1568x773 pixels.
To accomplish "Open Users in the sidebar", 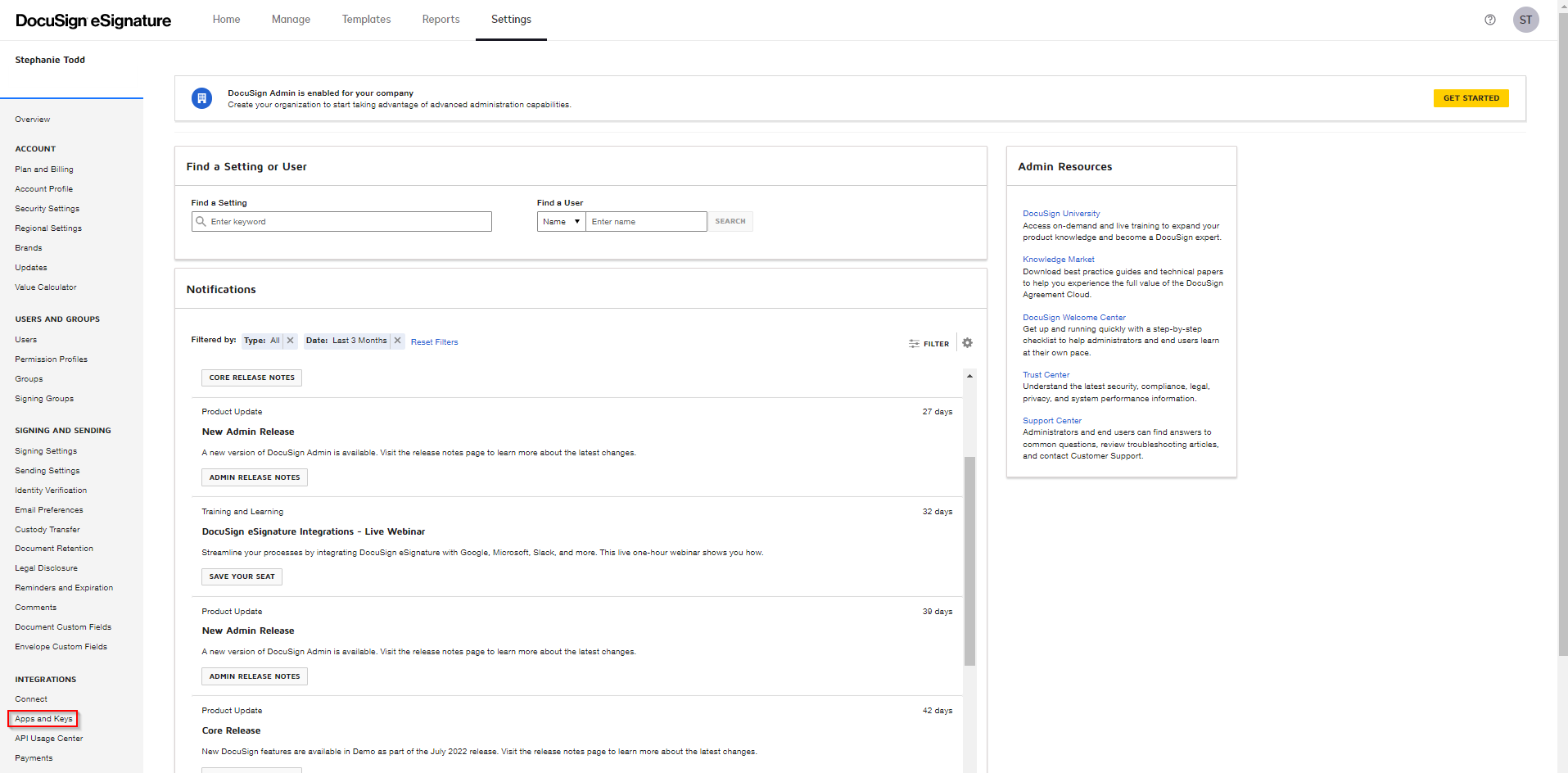I will [x=26, y=340].
